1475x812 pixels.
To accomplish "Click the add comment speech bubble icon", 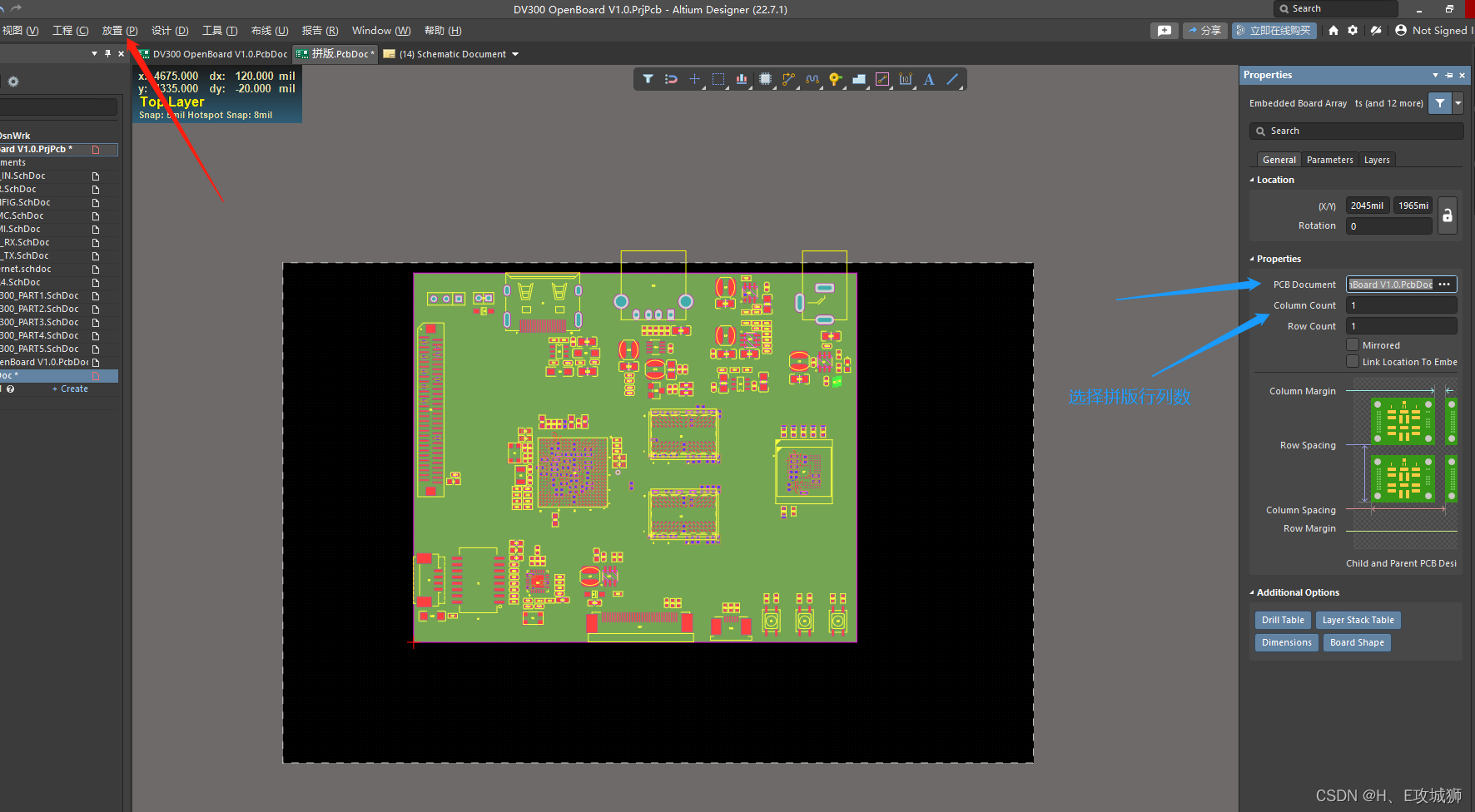I will [x=1165, y=30].
